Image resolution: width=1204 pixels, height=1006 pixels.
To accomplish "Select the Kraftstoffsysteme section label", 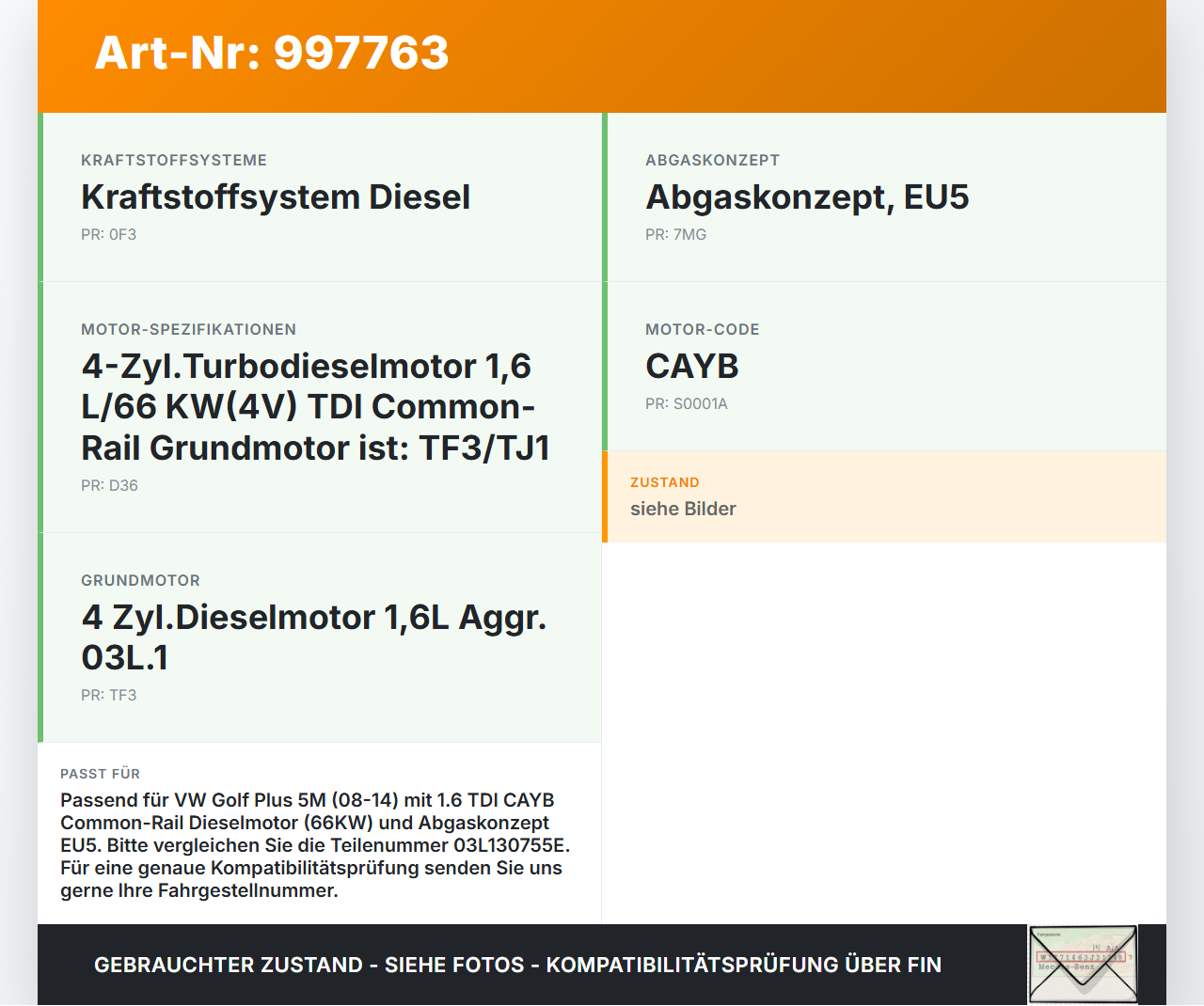I will [173, 160].
